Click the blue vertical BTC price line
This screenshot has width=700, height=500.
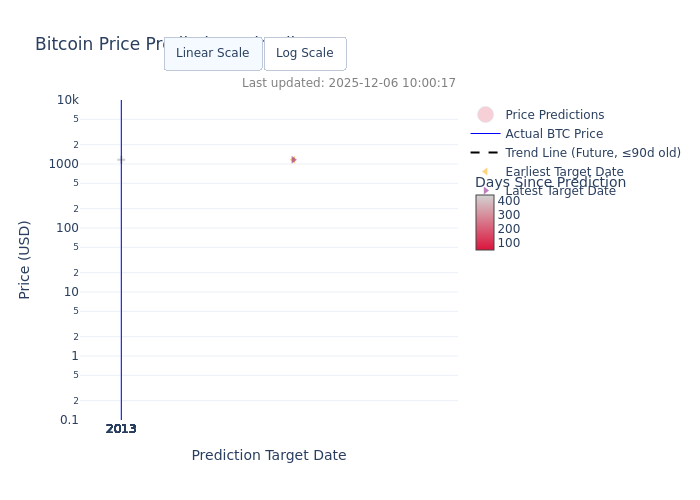[x=121, y=300]
